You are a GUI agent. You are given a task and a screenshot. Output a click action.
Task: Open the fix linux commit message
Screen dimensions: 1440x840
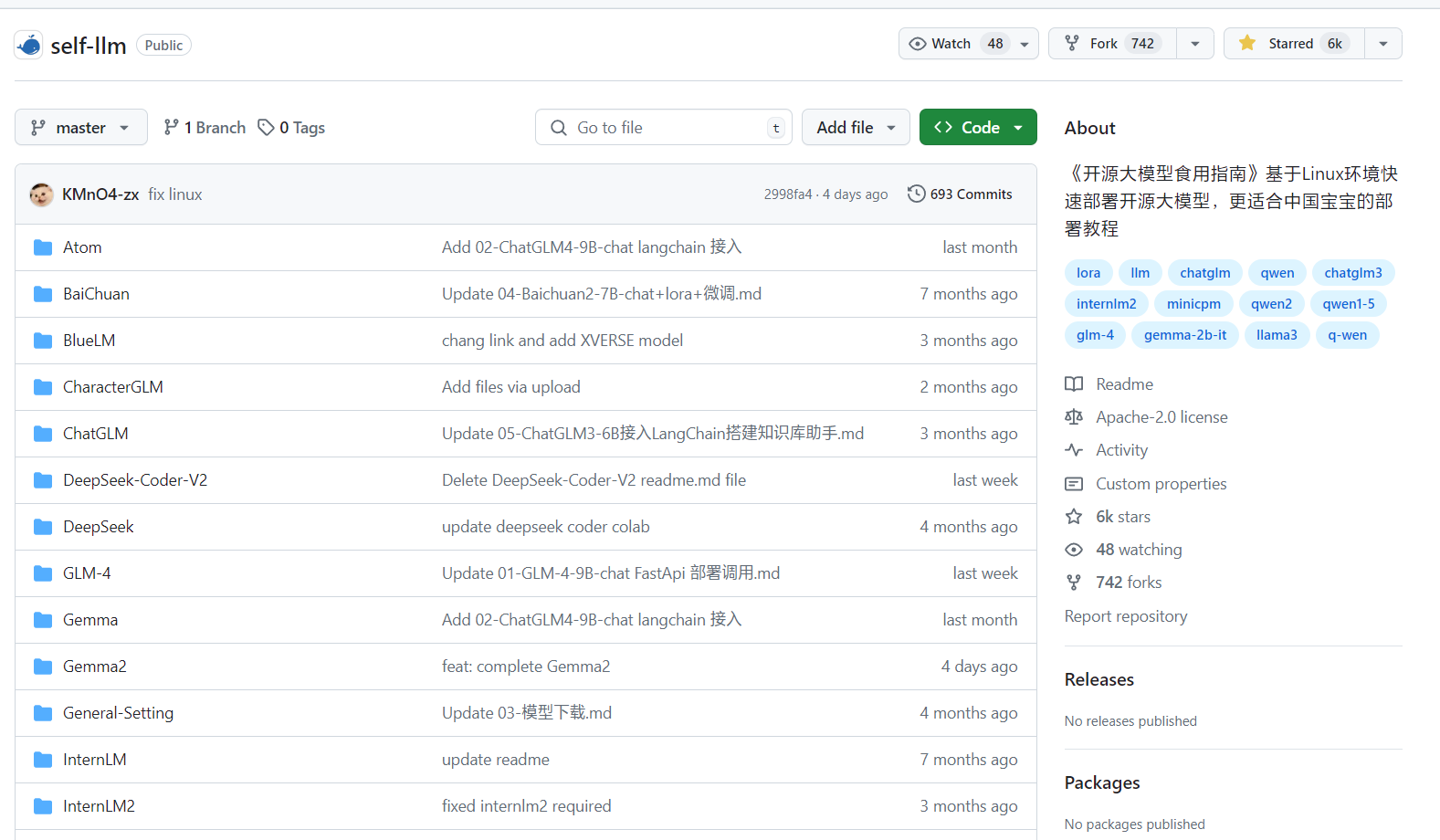[175, 194]
